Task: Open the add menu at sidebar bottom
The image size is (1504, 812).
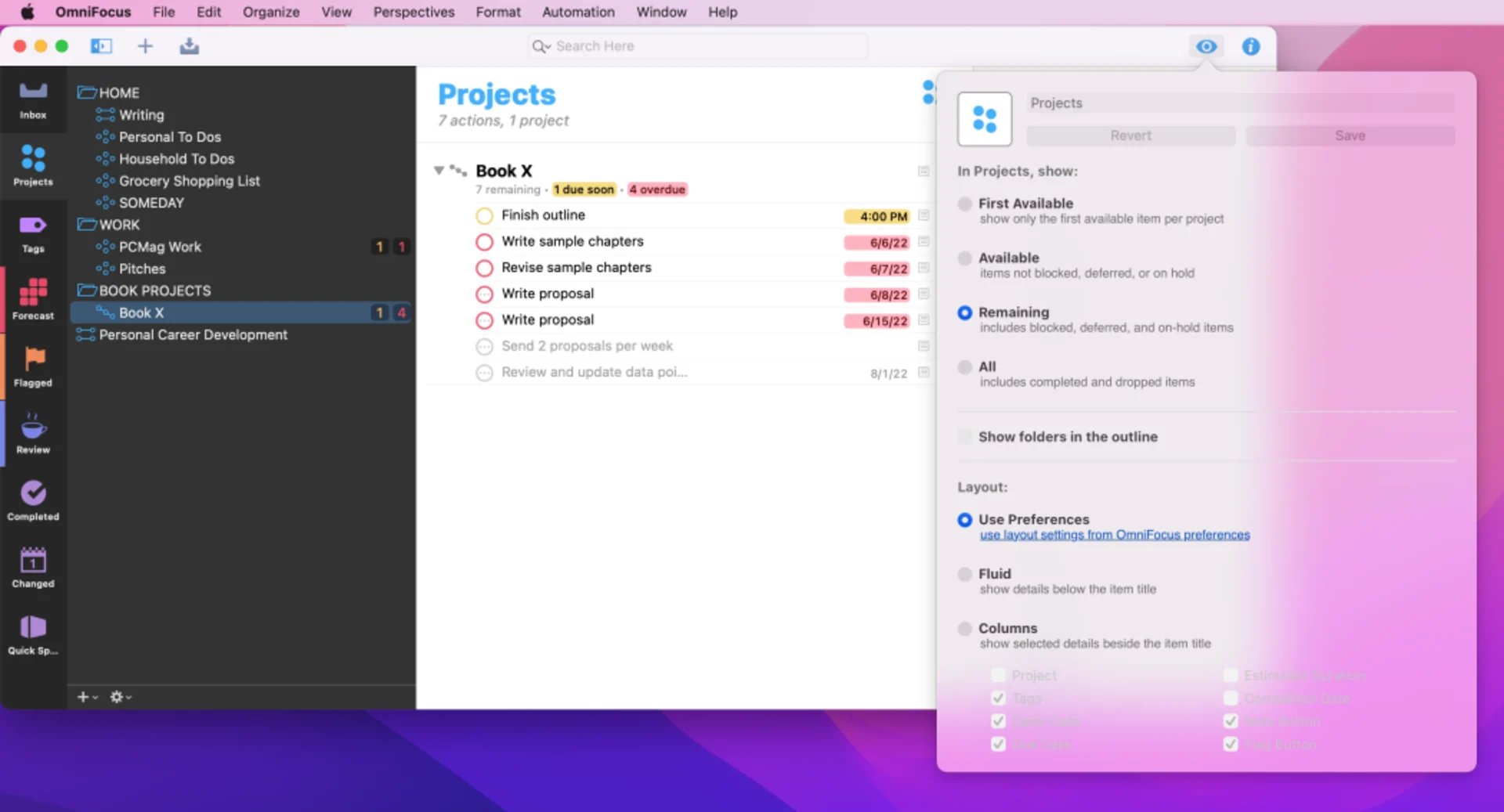Action: 85,696
